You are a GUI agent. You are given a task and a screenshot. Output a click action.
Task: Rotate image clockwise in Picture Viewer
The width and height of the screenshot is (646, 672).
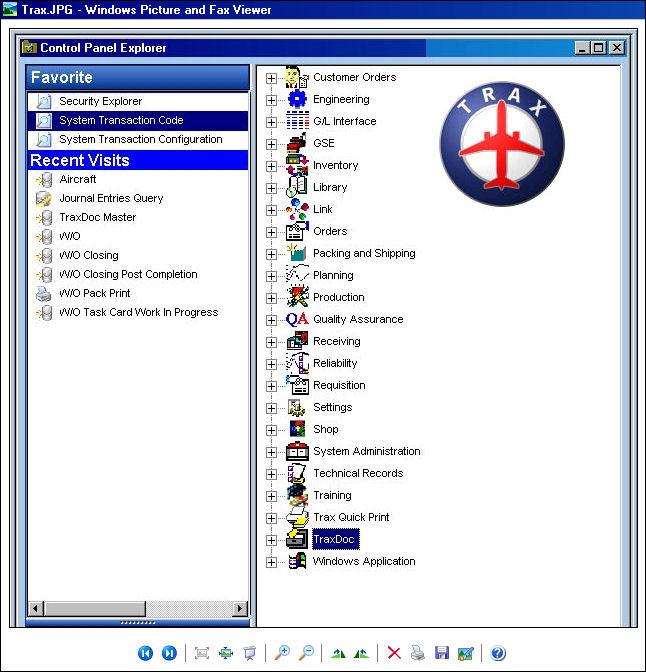(x=338, y=653)
